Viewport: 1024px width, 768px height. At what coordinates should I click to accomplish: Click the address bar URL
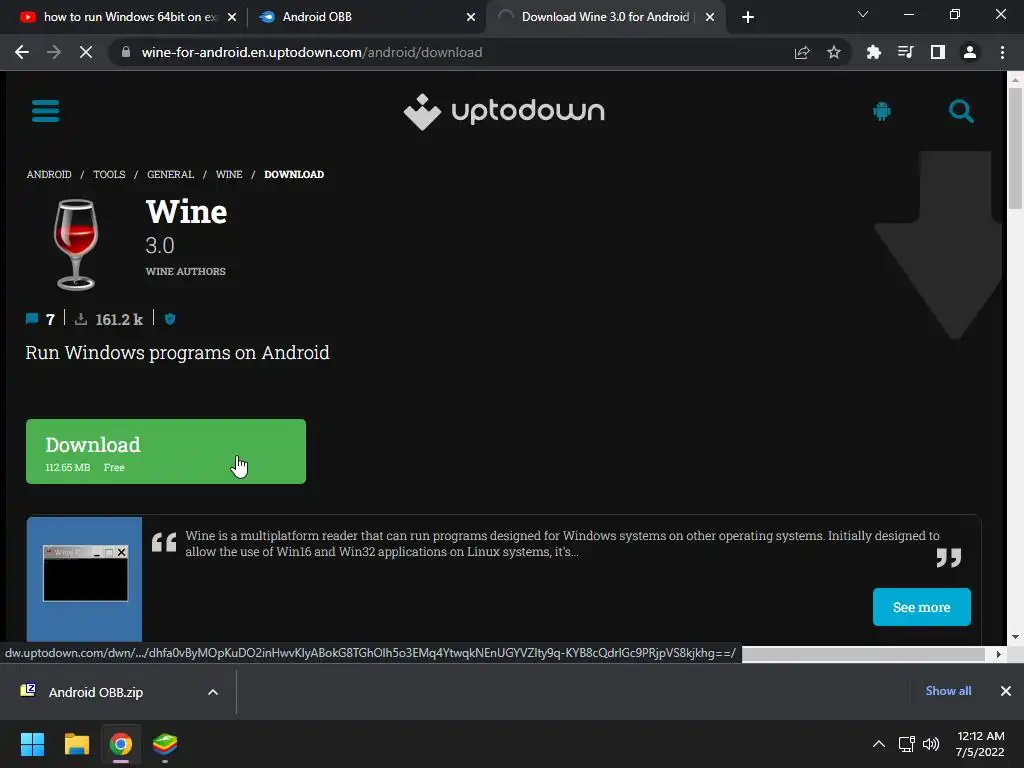tap(312, 52)
